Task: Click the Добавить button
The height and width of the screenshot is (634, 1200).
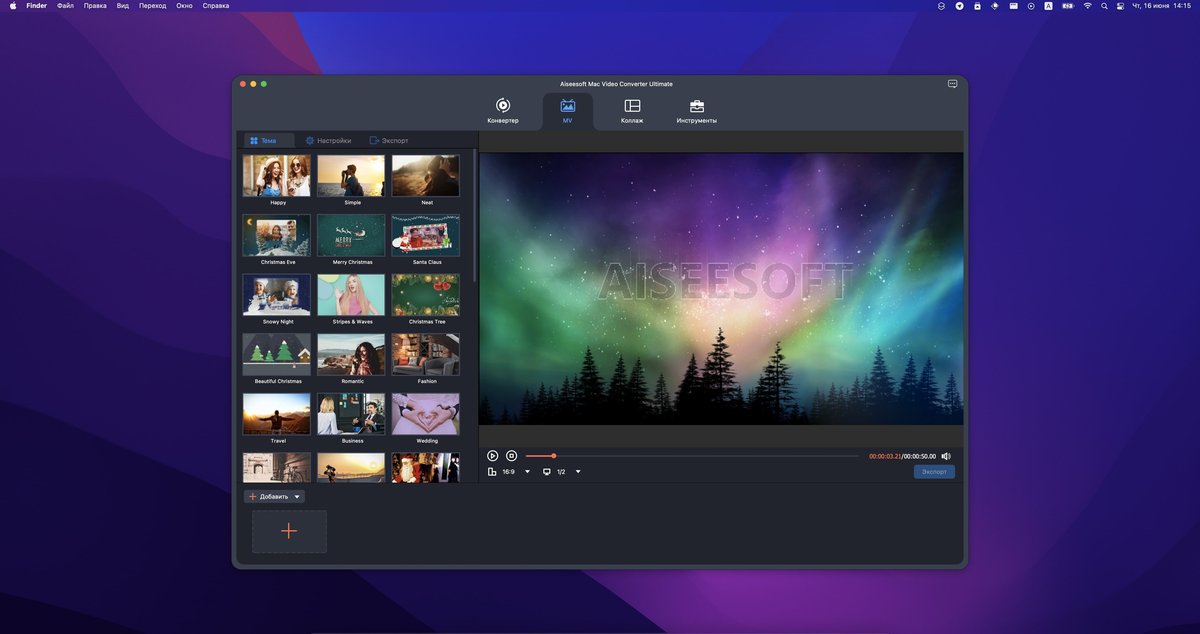Action: pyautogui.click(x=270, y=496)
